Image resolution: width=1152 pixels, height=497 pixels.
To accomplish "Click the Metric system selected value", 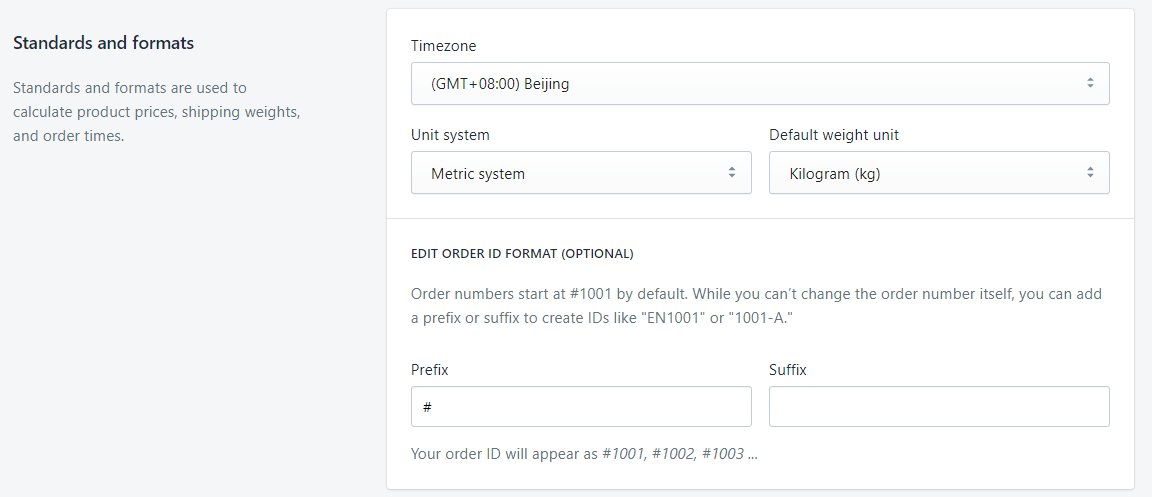I will point(478,174).
